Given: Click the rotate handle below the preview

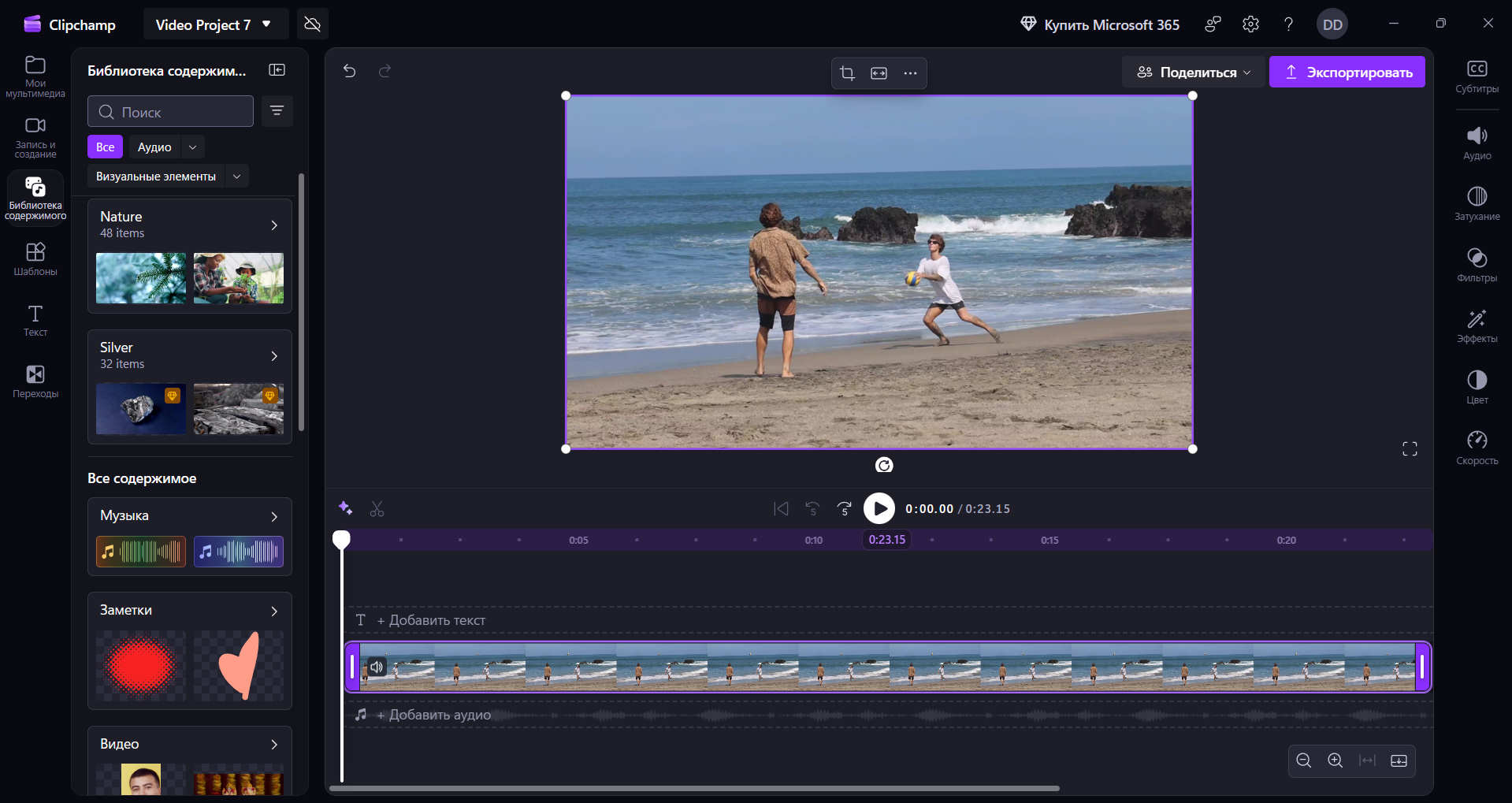Looking at the screenshot, I should coord(884,465).
